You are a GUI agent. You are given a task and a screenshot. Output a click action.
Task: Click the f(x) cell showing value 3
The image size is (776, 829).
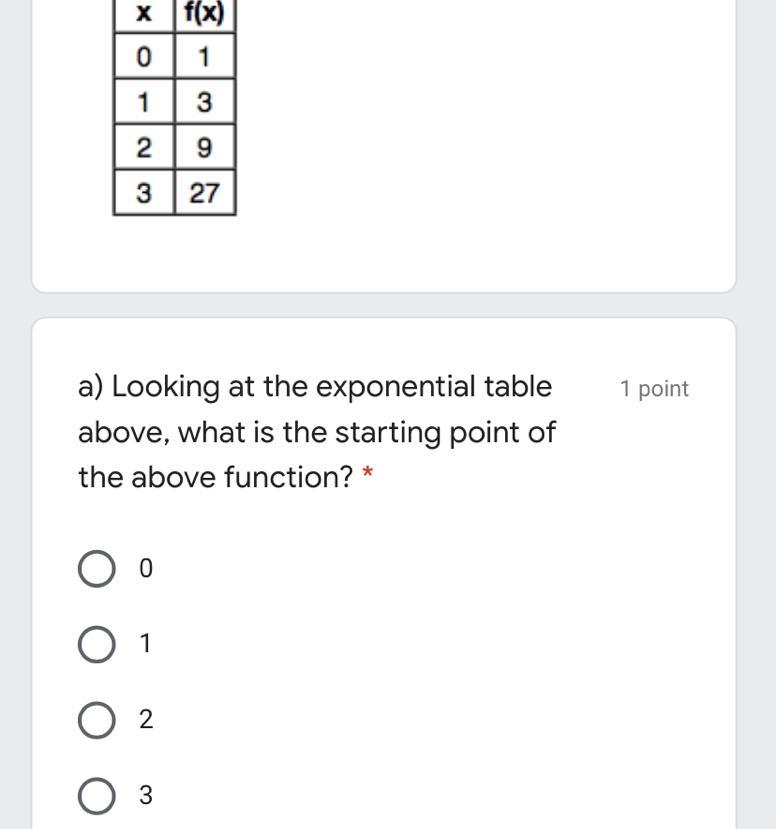point(204,103)
